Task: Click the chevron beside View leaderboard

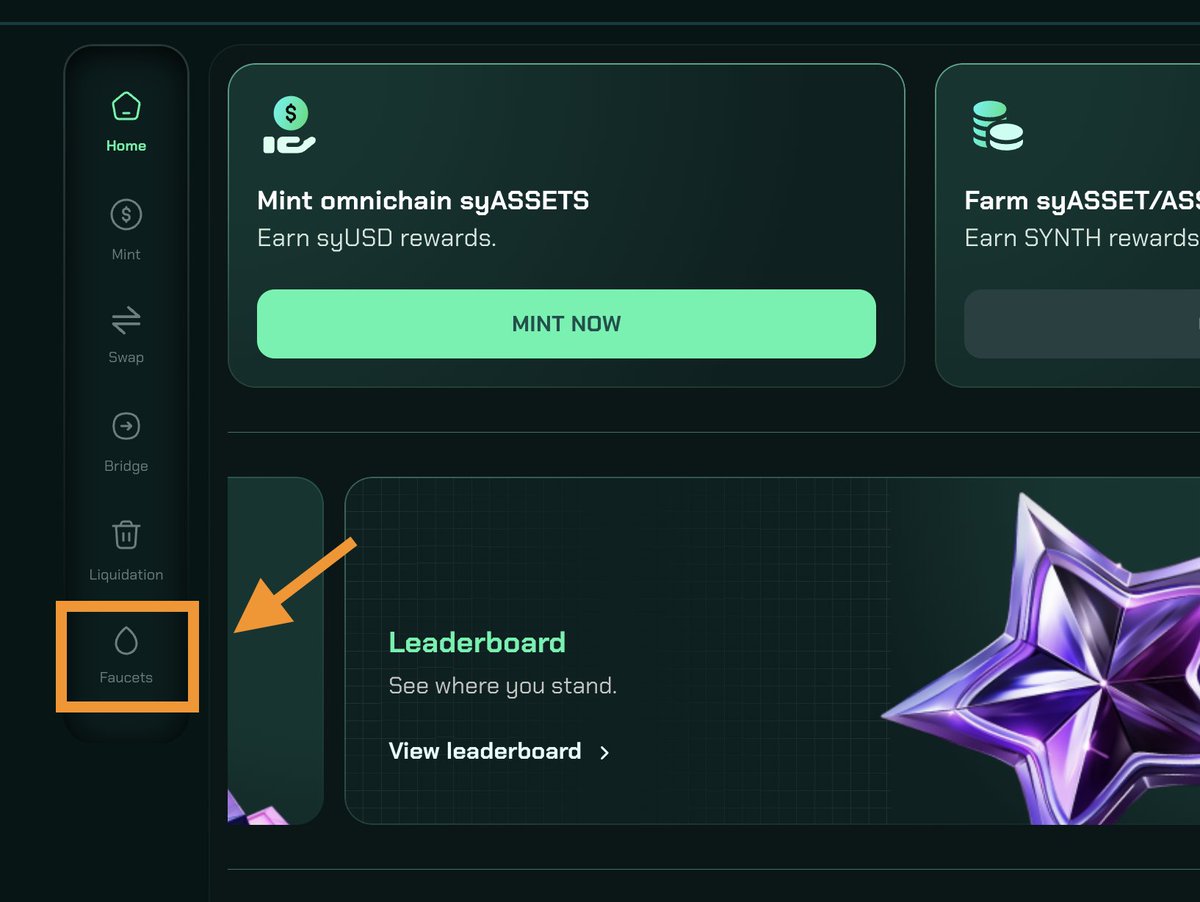Action: [604, 753]
